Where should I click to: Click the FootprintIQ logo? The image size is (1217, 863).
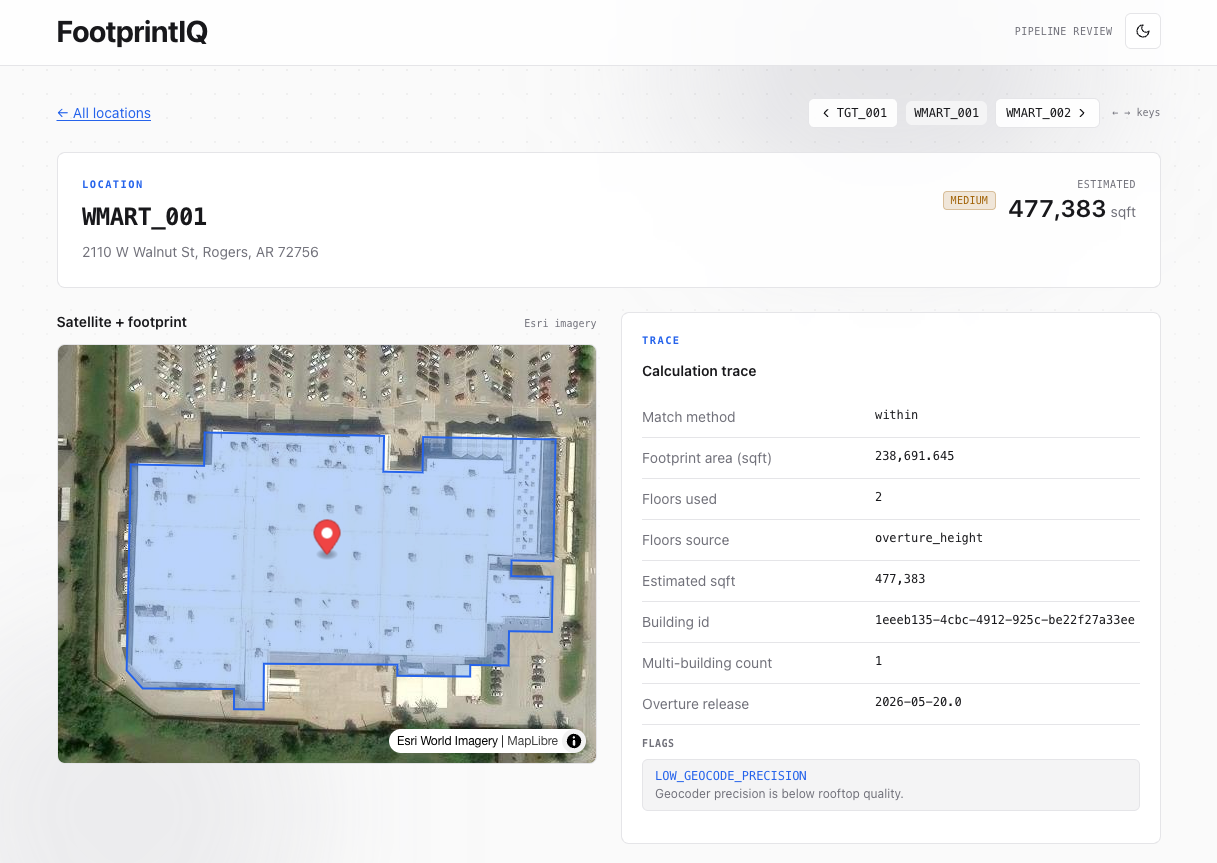tap(132, 32)
